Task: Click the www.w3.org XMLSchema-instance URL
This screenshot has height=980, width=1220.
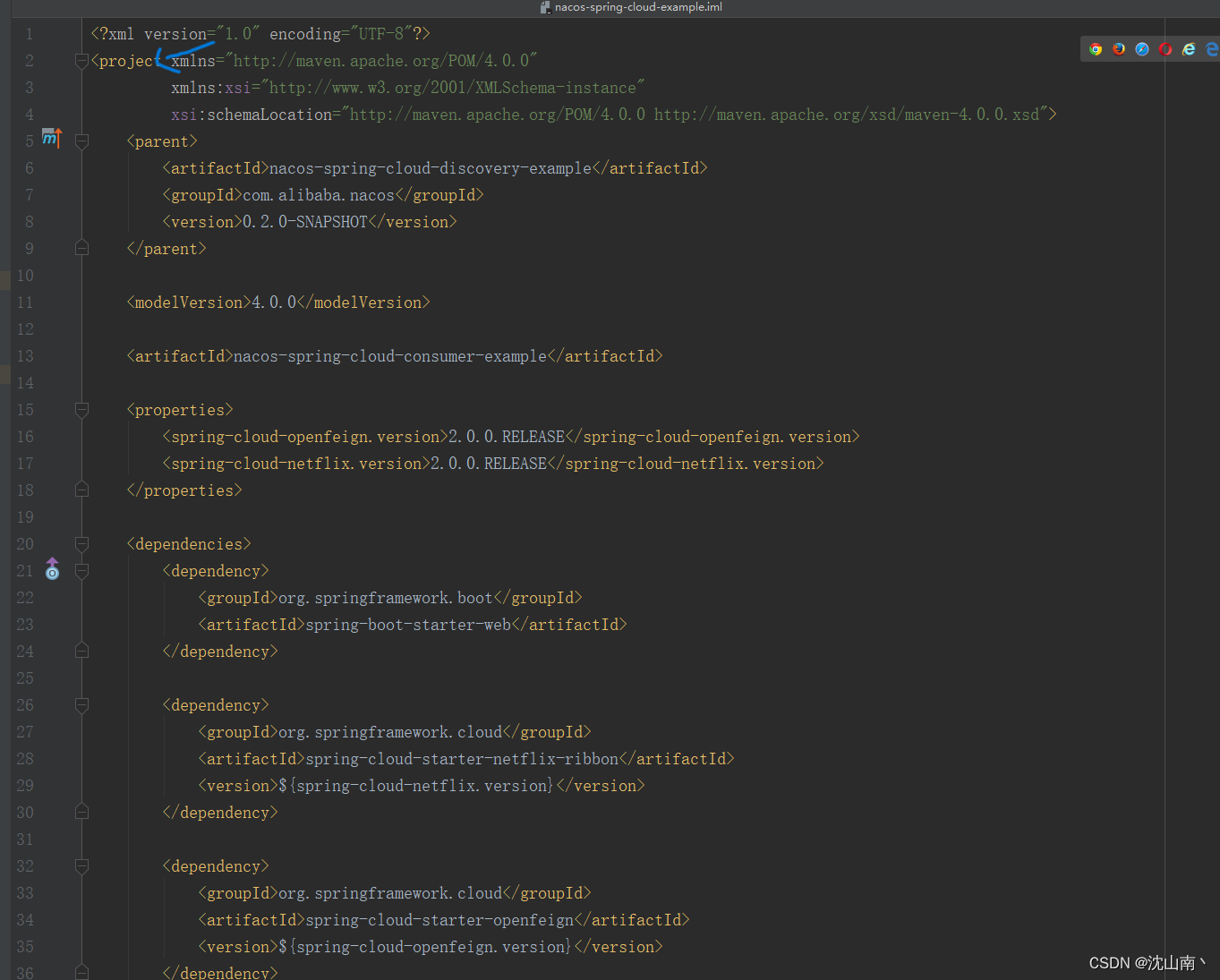Action: 453,88
